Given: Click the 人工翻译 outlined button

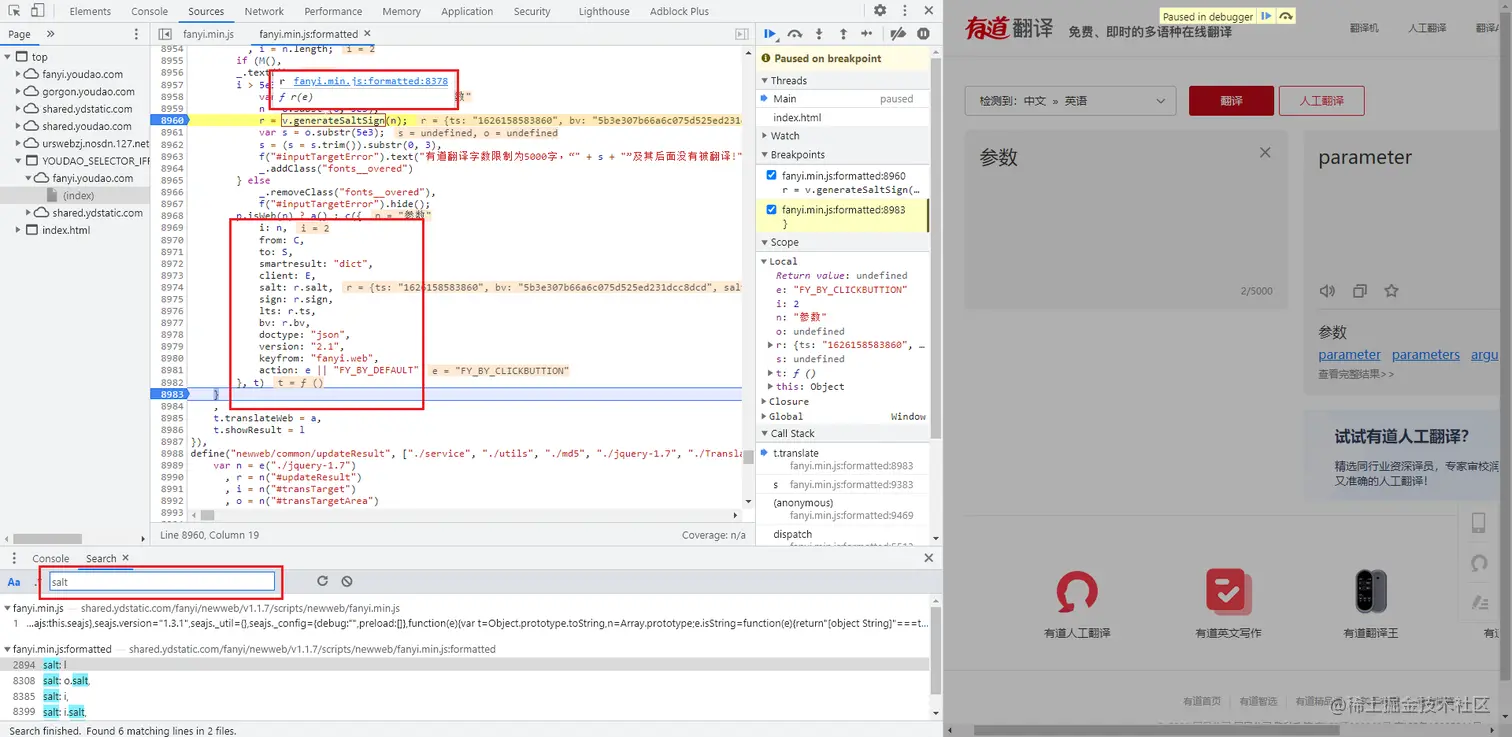Looking at the screenshot, I should tap(1321, 101).
